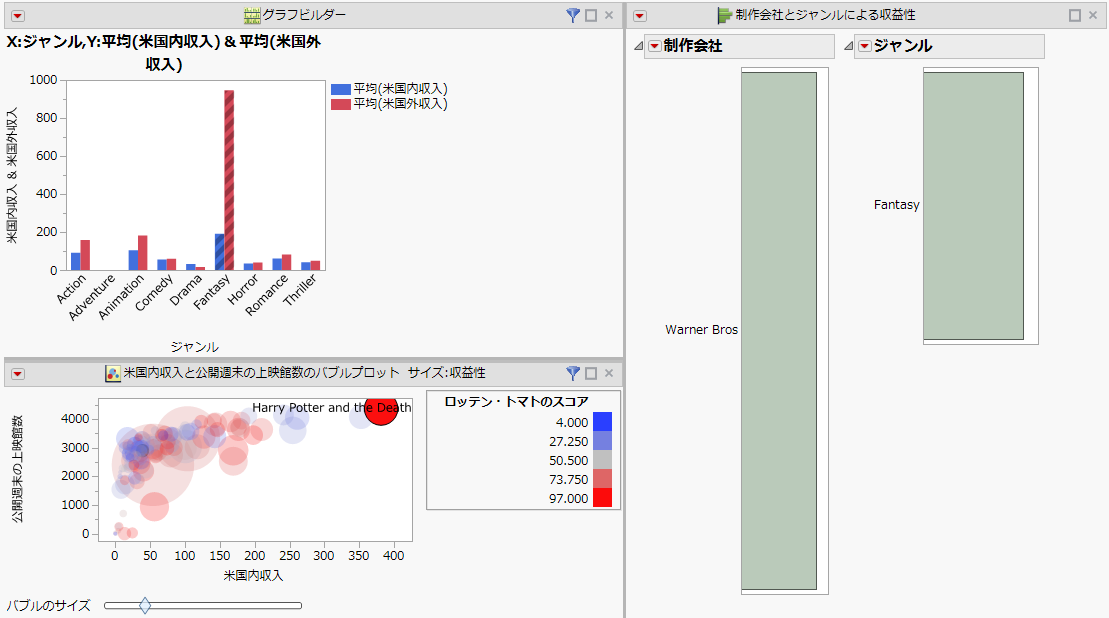The width and height of the screenshot is (1109, 618).
Task: Select the Warner Bros histogram bar
Action: (x=779, y=330)
